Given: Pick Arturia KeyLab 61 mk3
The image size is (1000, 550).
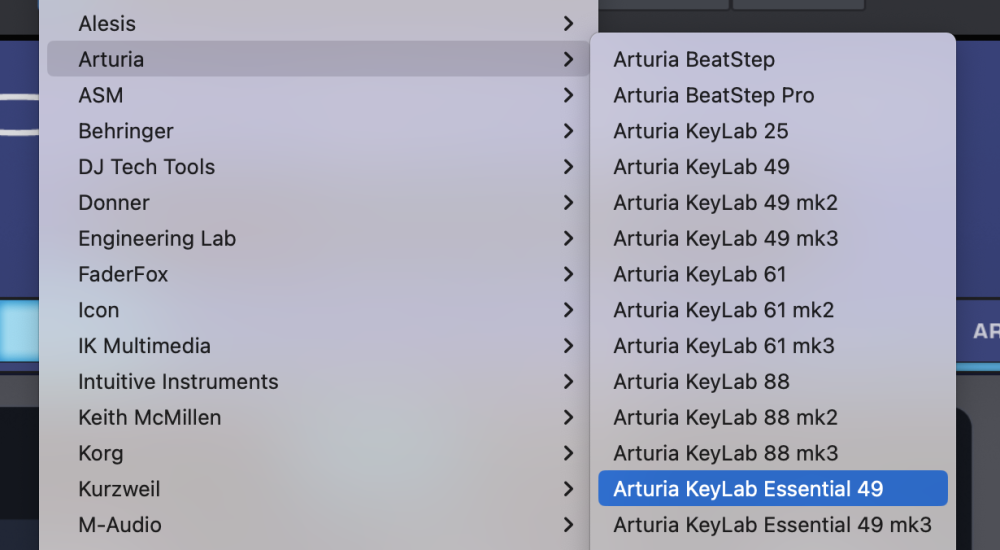Looking at the screenshot, I should [x=724, y=346].
